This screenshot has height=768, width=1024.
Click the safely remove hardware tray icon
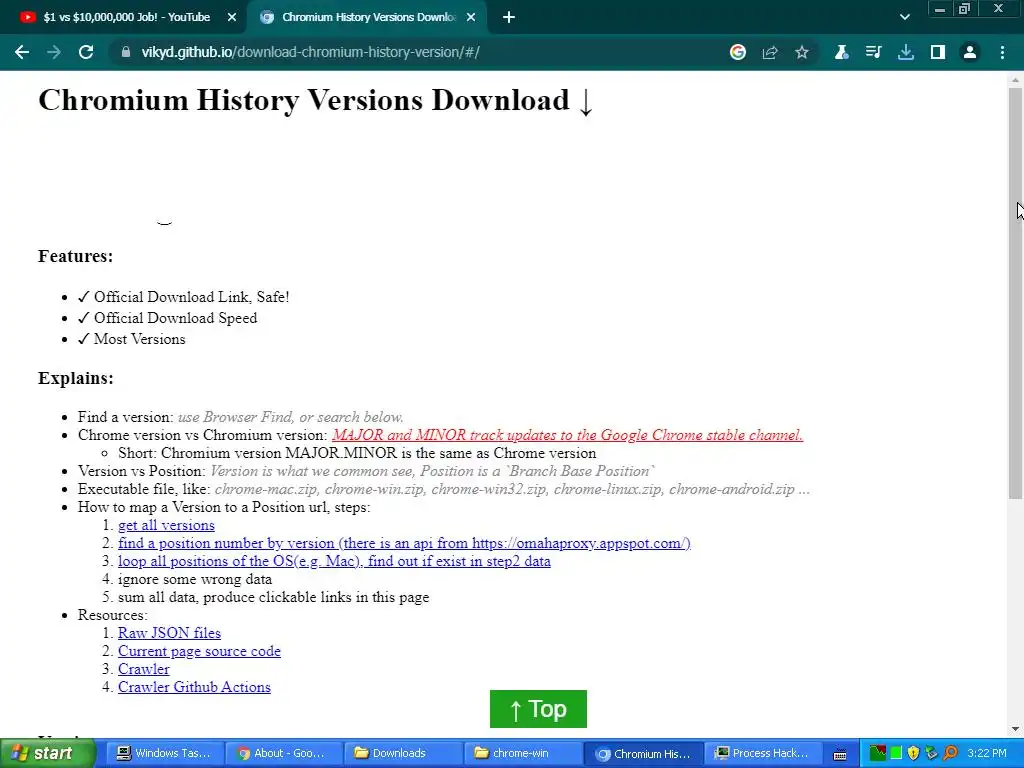point(931,753)
